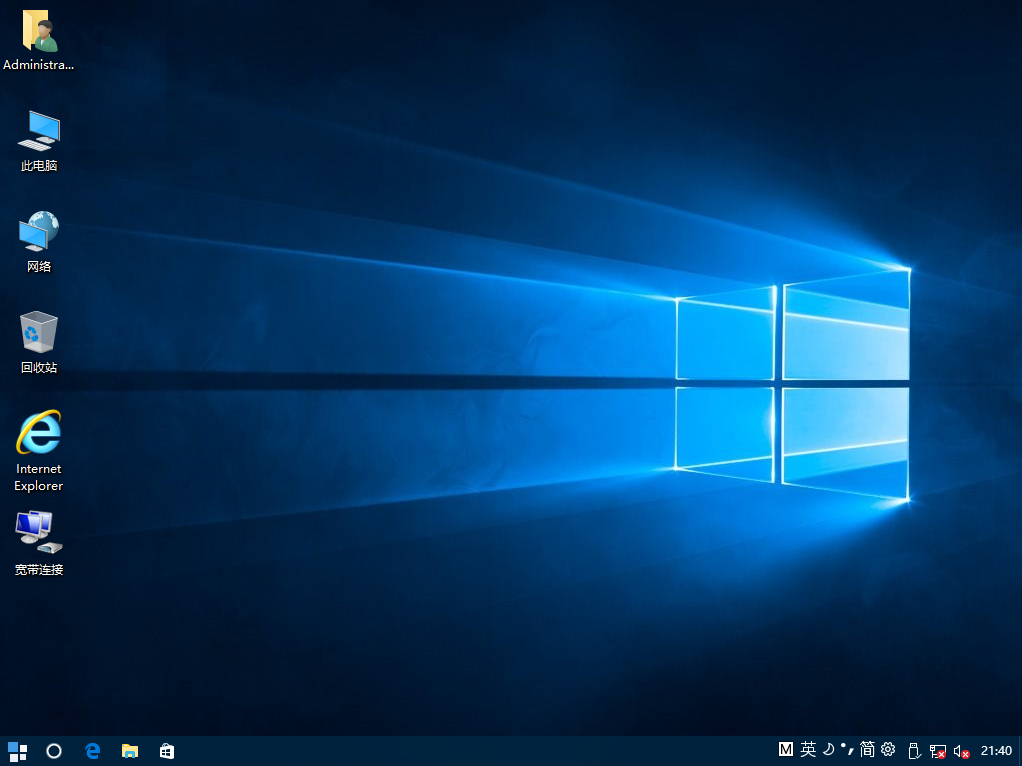Screen dimensions: 1022x766
Task: Click the Show desktop strip at taskbar end
Action: point(1019,751)
